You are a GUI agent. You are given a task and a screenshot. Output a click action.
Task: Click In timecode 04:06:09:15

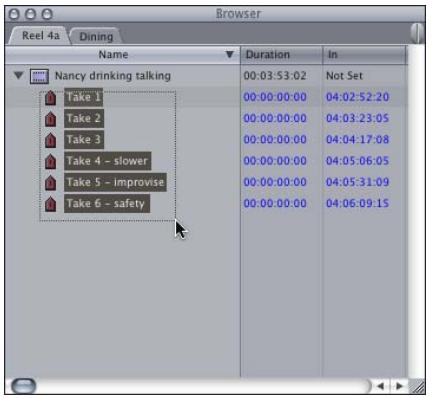pos(357,204)
